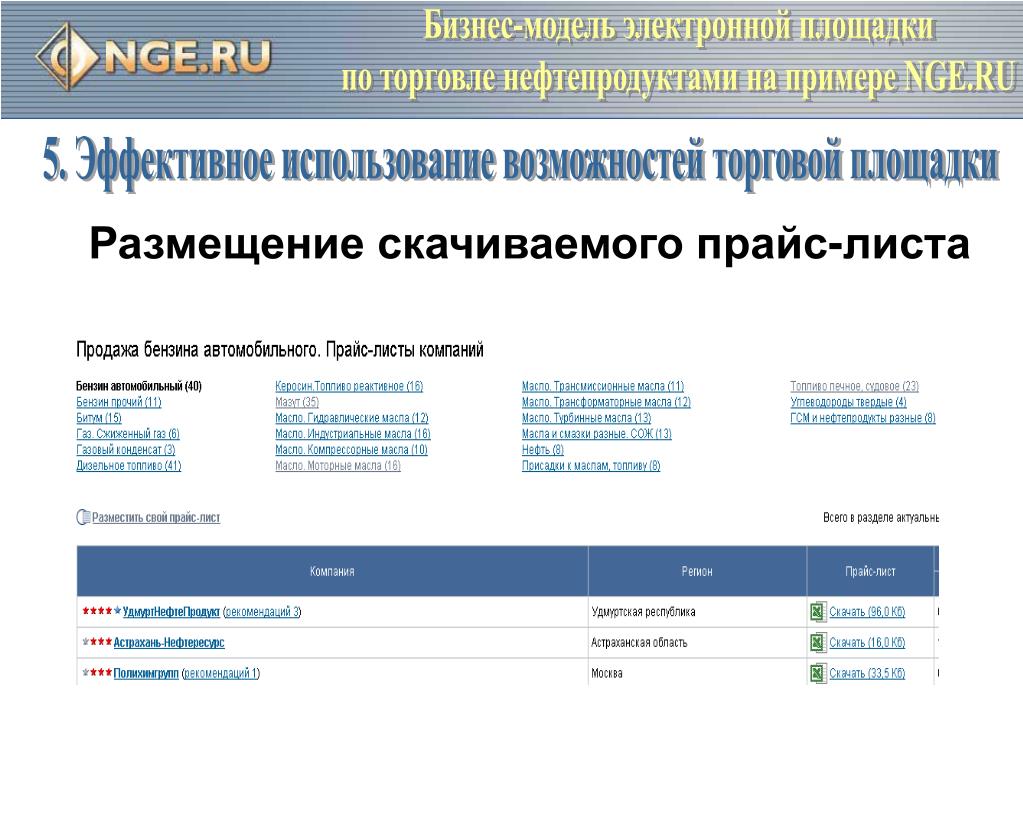Viewport: 1023px width, 815px height.
Task: Open the Нефть (8) category link
Action: (543, 450)
